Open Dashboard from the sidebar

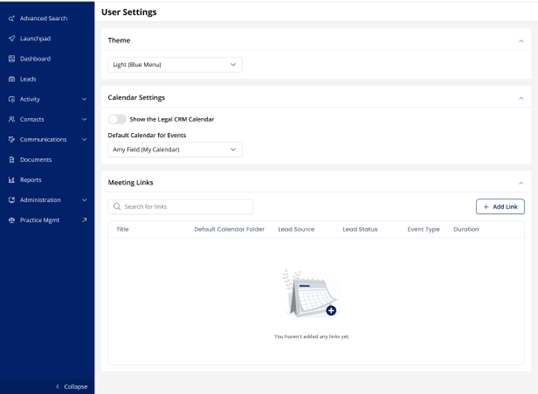click(47, 59)
